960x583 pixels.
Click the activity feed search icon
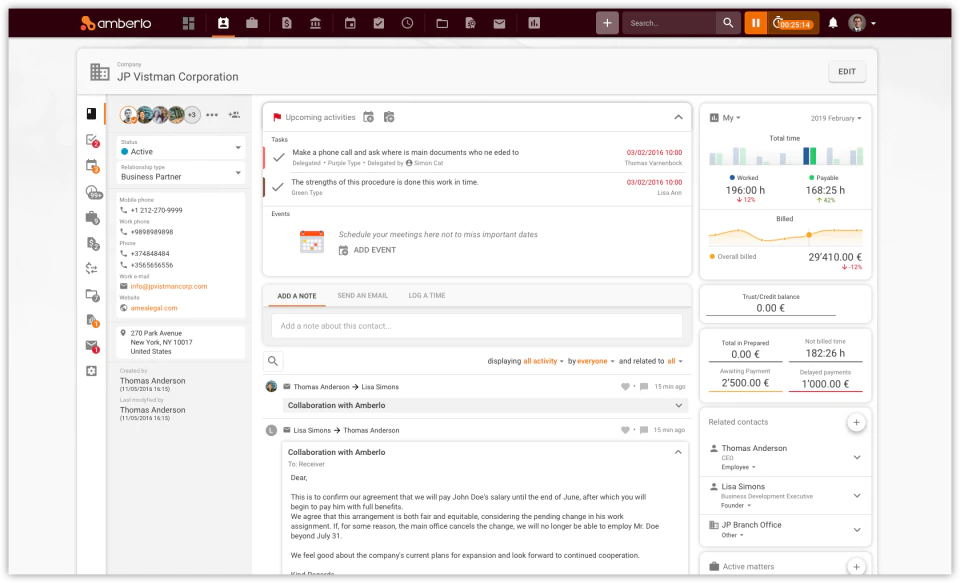(x=273, y=361)
